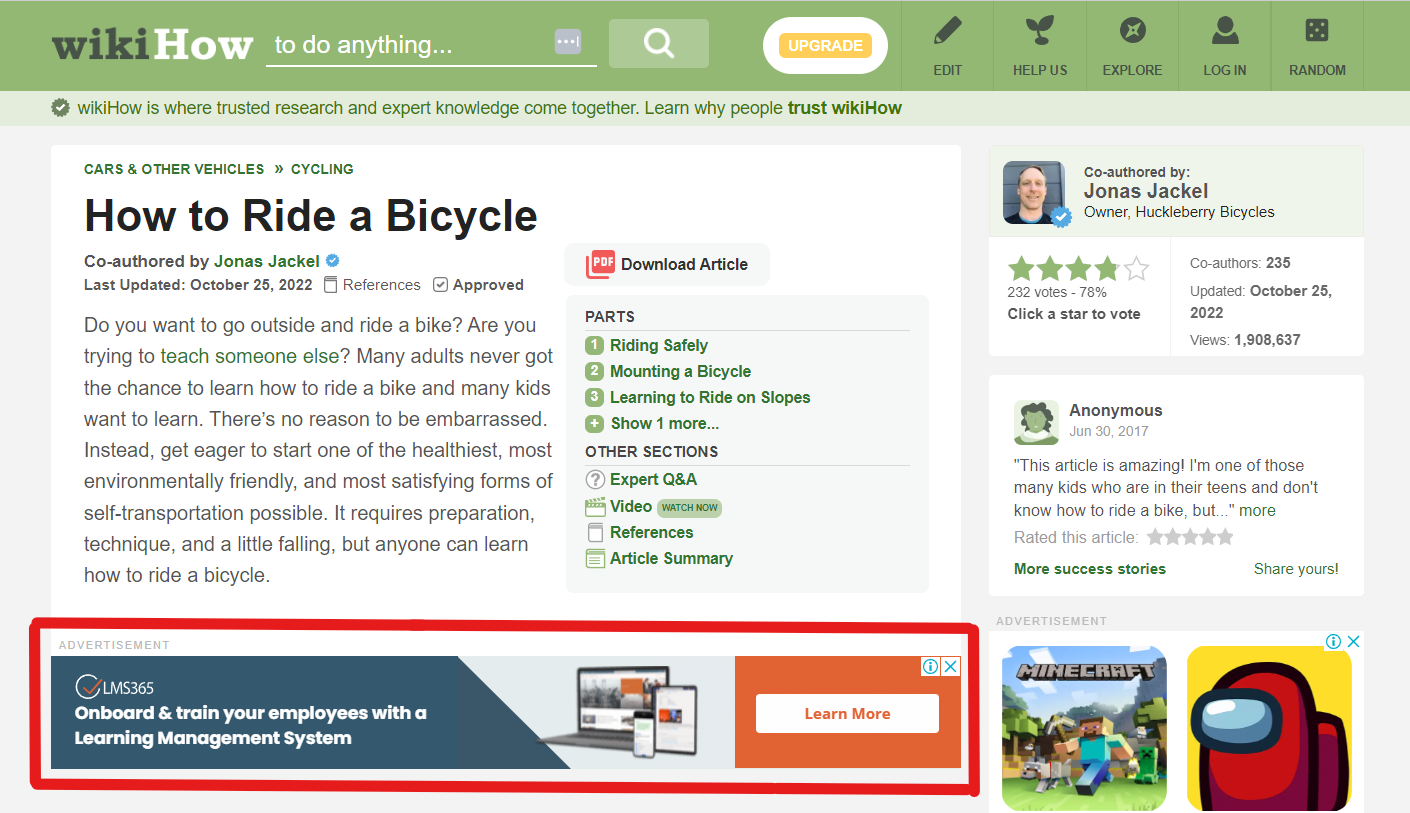Click the Download Article button
The image size is (1410, 813).
[667, 264]
